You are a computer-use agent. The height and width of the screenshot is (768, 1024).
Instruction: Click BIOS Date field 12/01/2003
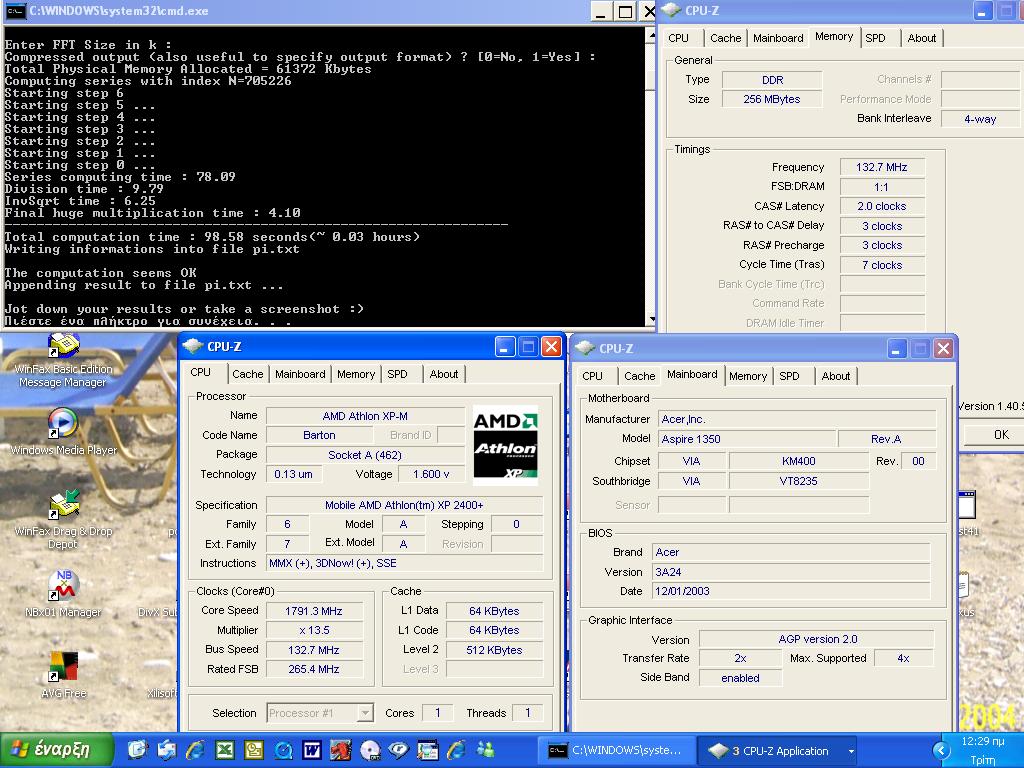pyautogui.click(x=791, y=591)
